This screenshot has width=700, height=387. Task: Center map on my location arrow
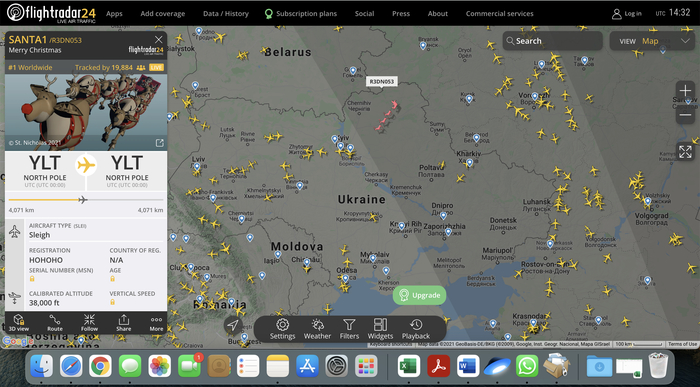pyautogui.click(x=233, y=325)
